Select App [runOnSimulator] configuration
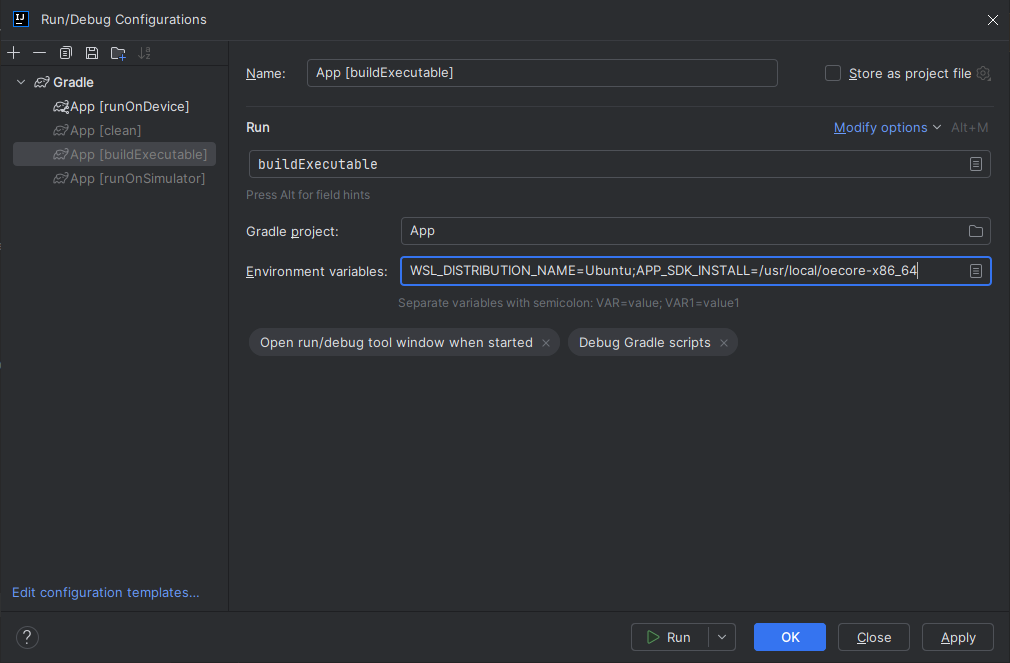The height and width of the screenshot is (663, 1010). click(137, 178)
